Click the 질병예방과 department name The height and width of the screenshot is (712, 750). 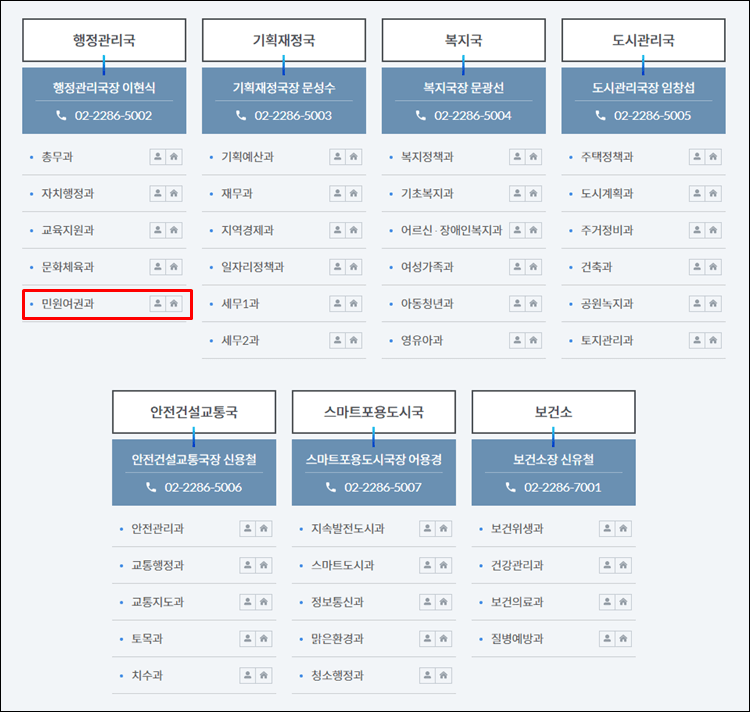coord(518,639)
